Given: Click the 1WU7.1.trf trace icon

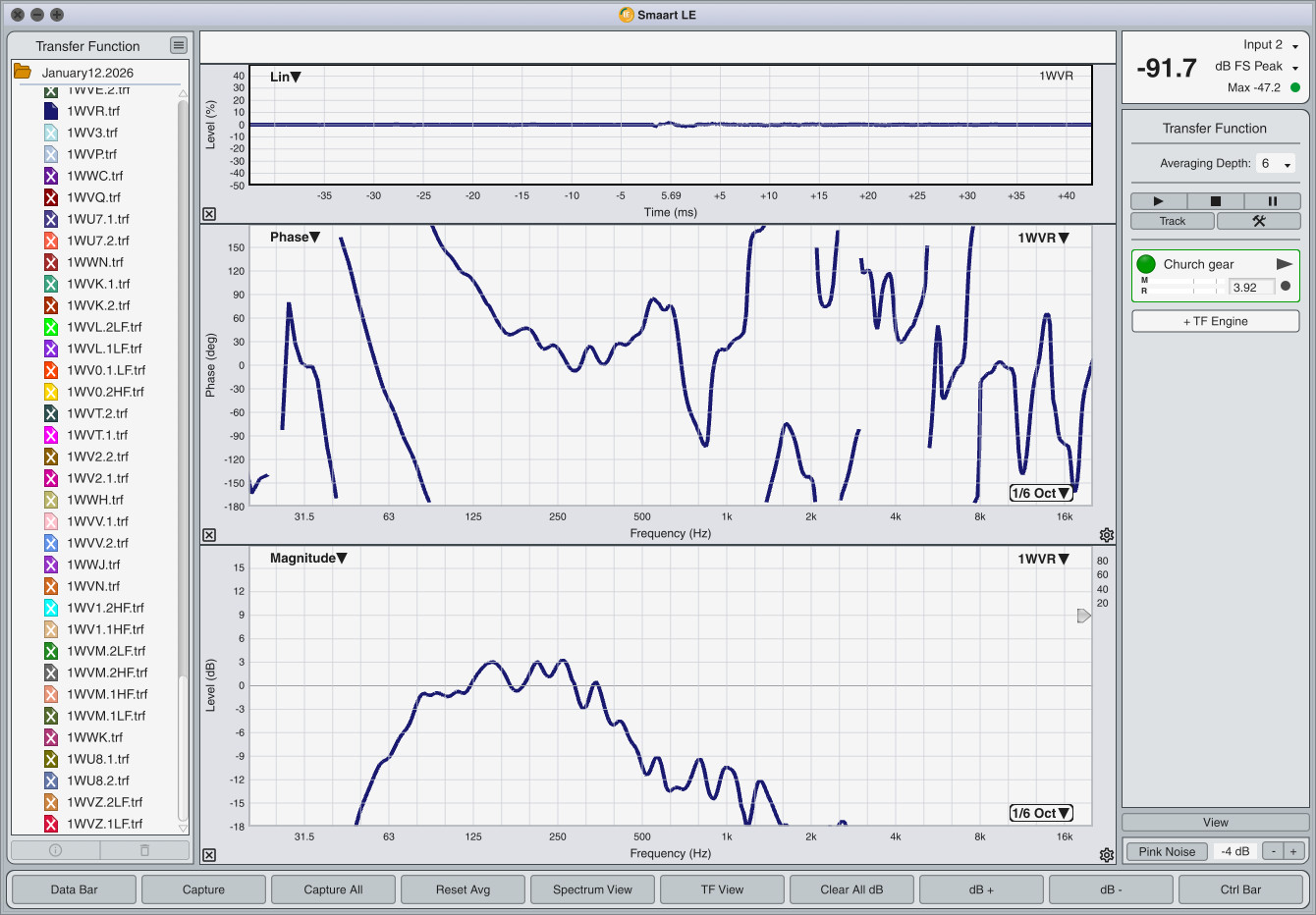Looking at the screenshot, I should pyautogui.click(x=51, y=219).
